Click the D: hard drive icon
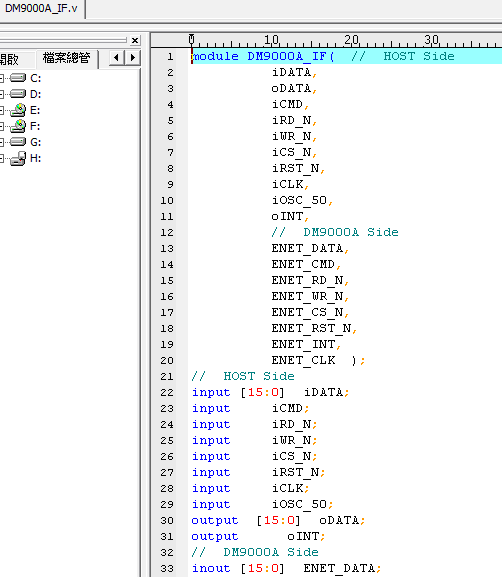Image resolution: width=502 pixels, height=577 pixels. click(x=18, y=94)
